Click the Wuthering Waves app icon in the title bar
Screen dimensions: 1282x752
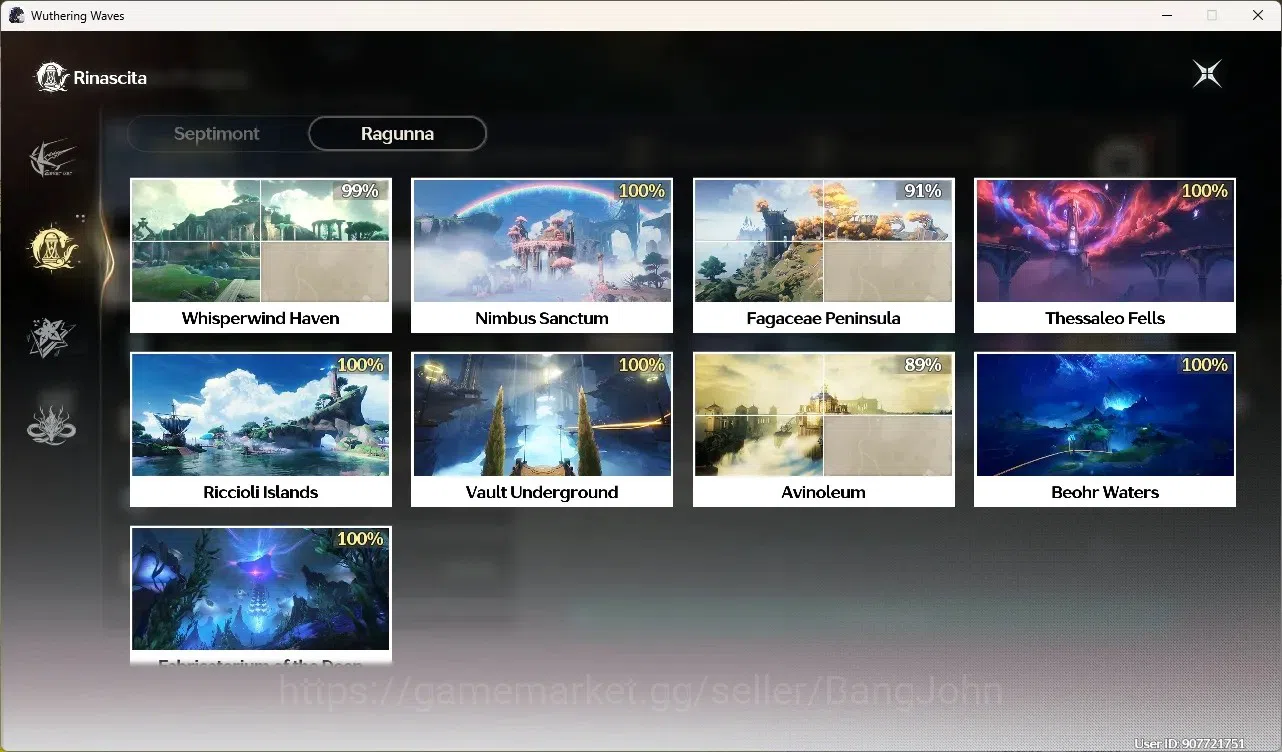(x=16, y=15)
